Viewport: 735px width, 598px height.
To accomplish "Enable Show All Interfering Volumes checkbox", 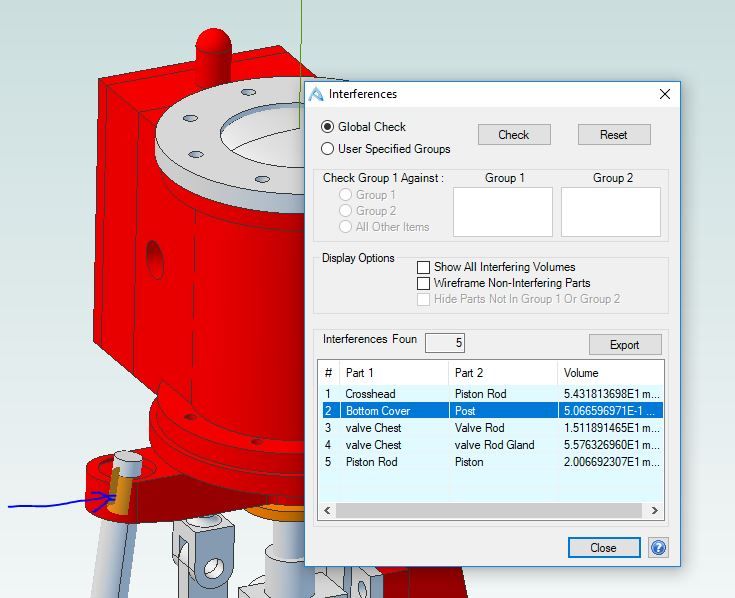I will (x=423, y=267).
